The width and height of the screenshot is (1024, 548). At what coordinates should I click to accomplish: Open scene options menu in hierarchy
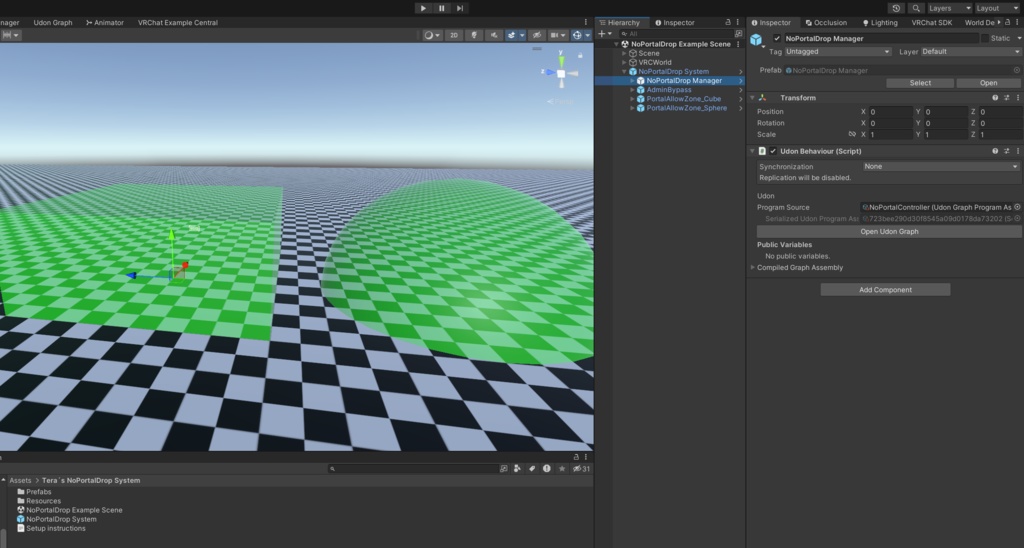tap(739, 44)
